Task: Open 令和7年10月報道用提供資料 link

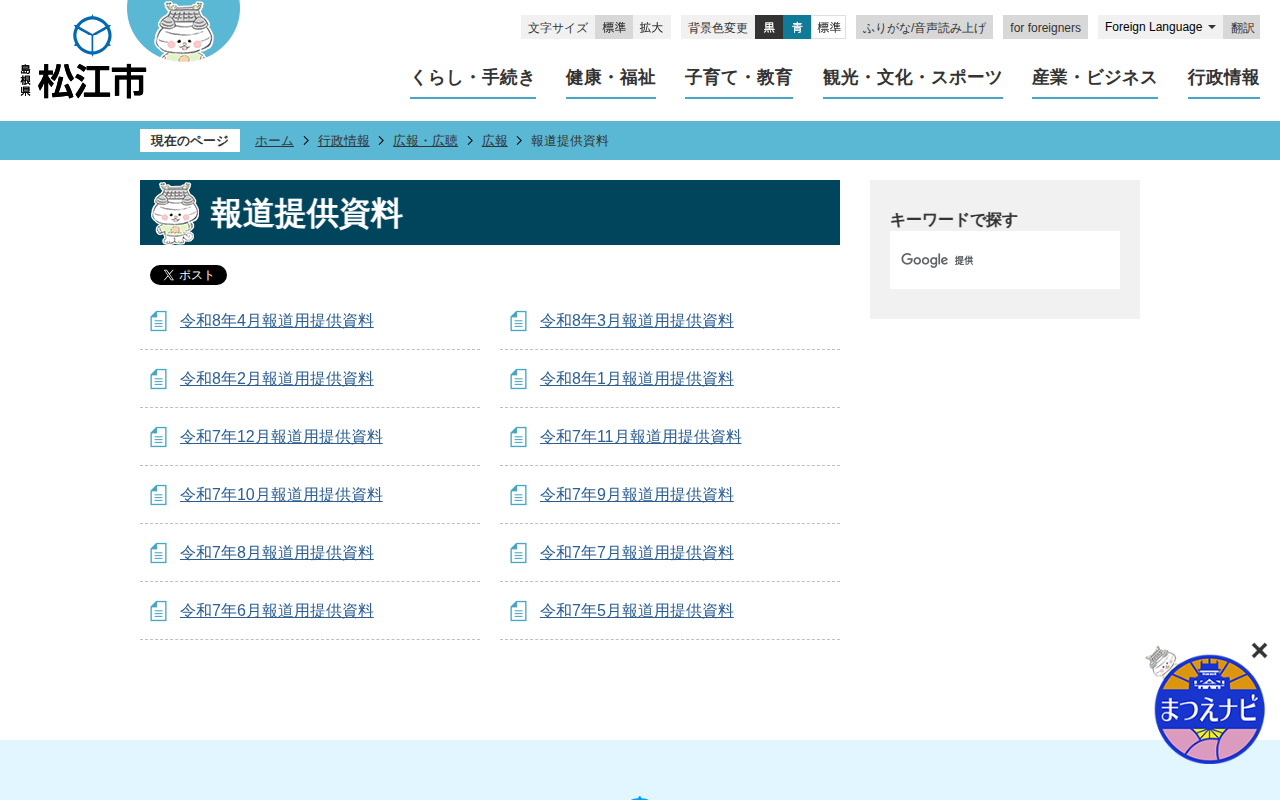Action: tap(281, 495)
